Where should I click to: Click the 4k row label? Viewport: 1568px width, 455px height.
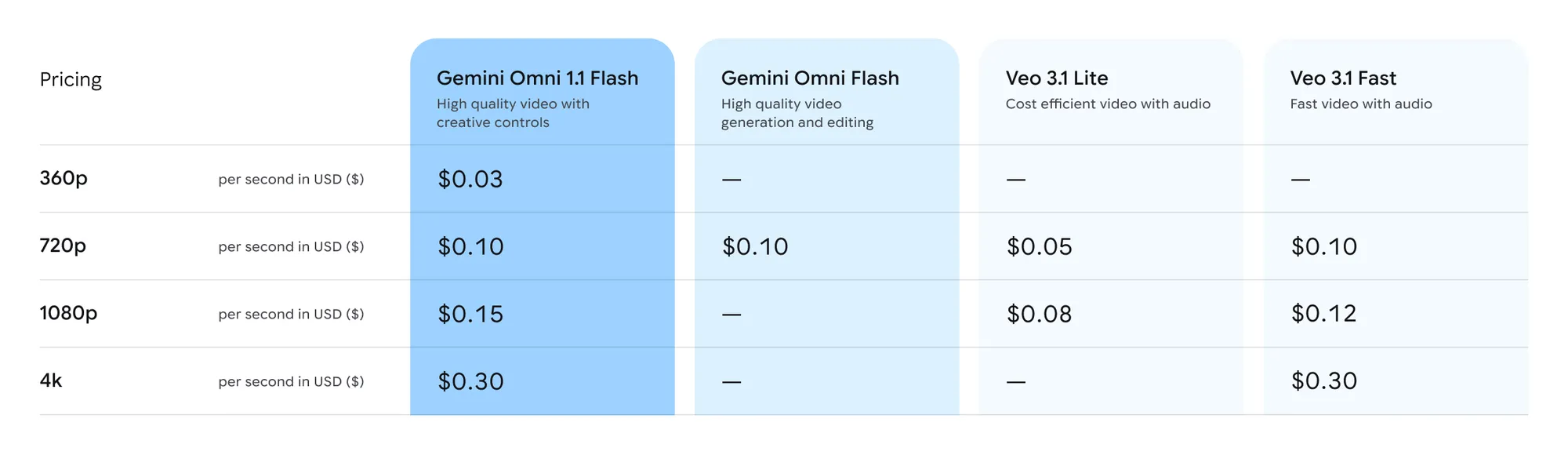pyautogui.click(x=51, y=380)
